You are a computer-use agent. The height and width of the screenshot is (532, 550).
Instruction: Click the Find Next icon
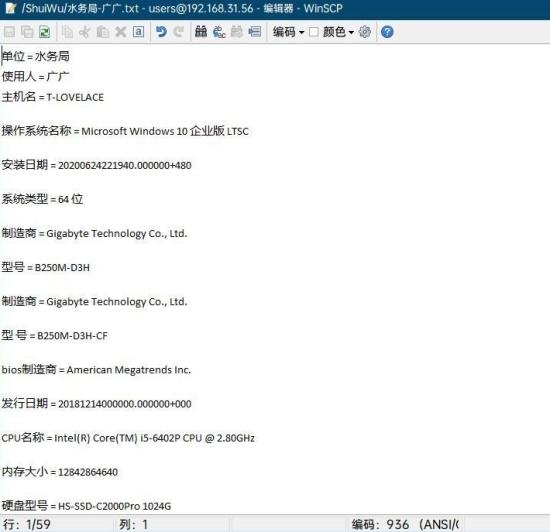click(237, 32)
